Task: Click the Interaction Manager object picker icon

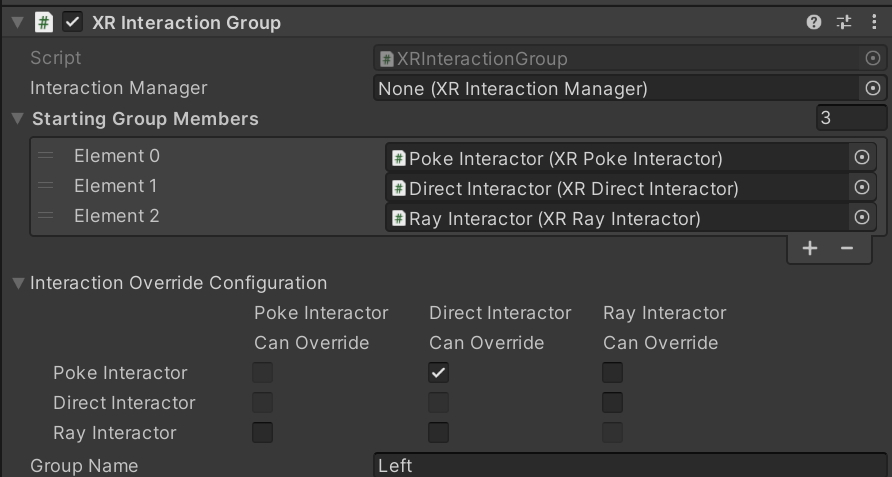Action: point(872,89)
